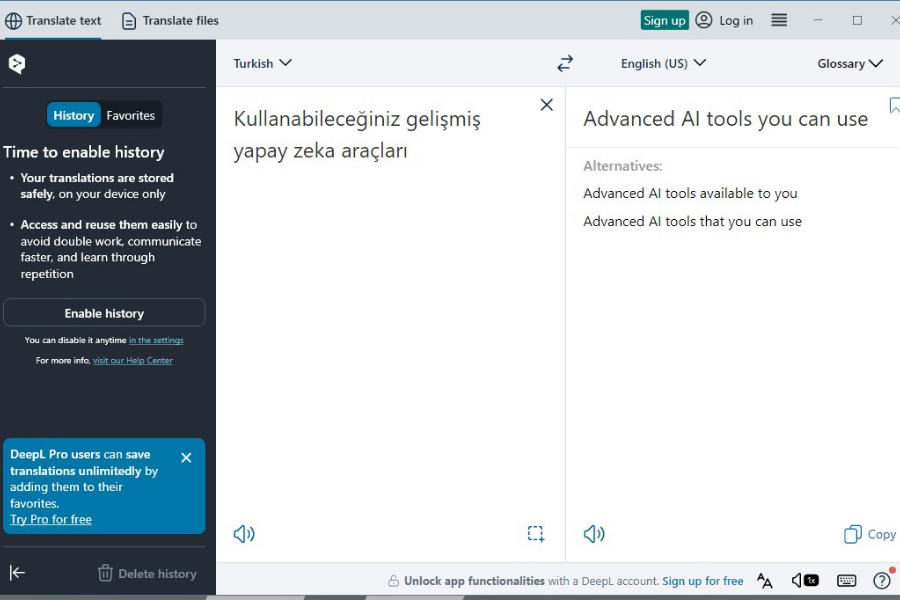Copy the translated text

(x=870, y=534)
